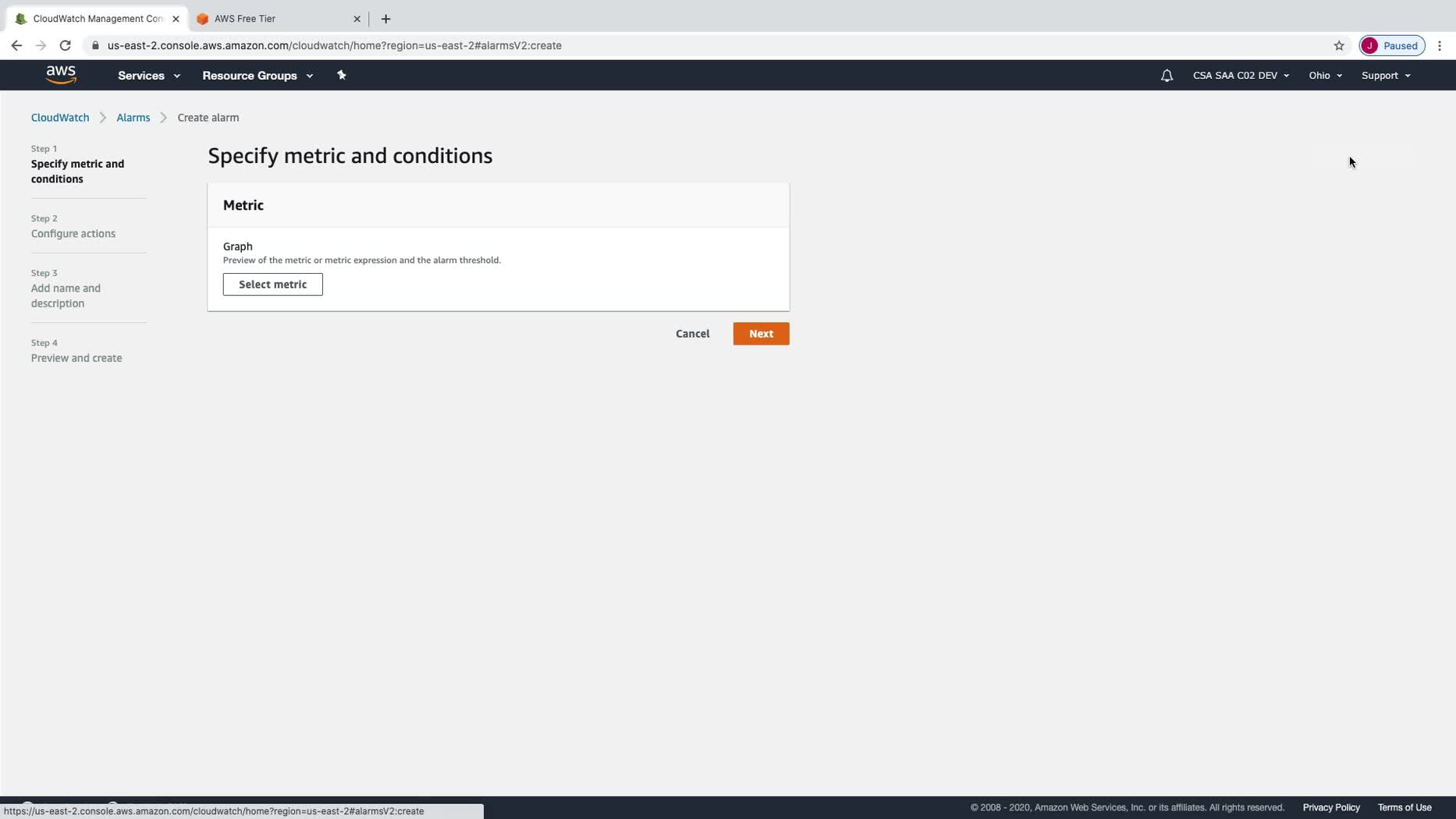This screenshot has width=1456, height=819.
Task: Close the CloudWatch Management Console tab
Action: pyautogui.click(x=176, y=19)
